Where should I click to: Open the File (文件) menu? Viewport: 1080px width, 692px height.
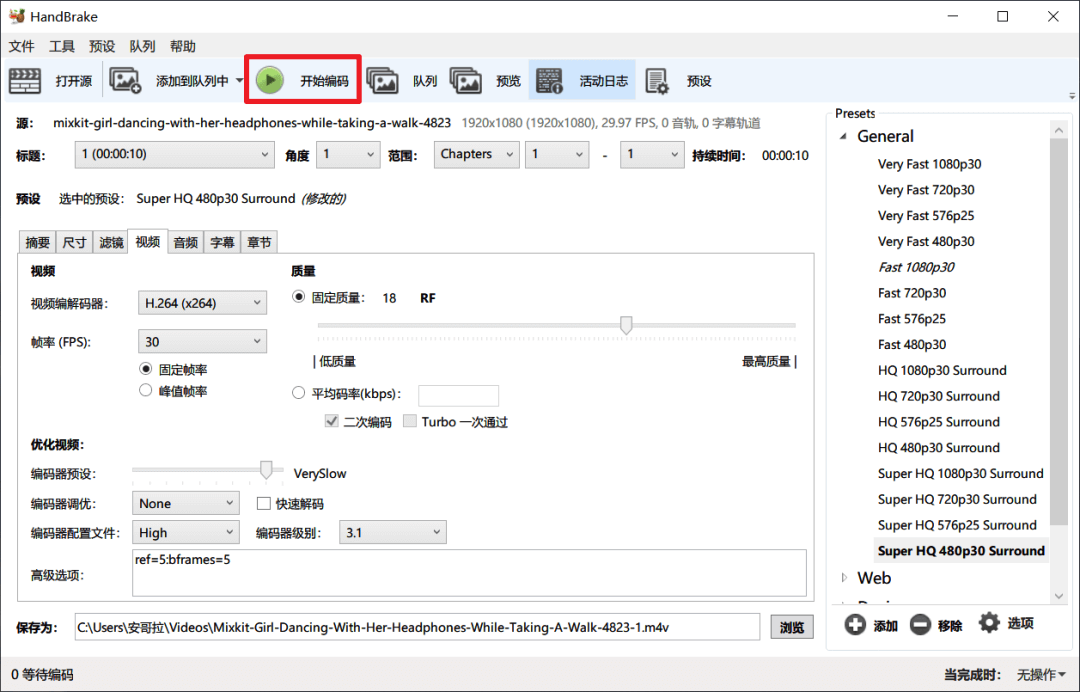click(21, 46)
